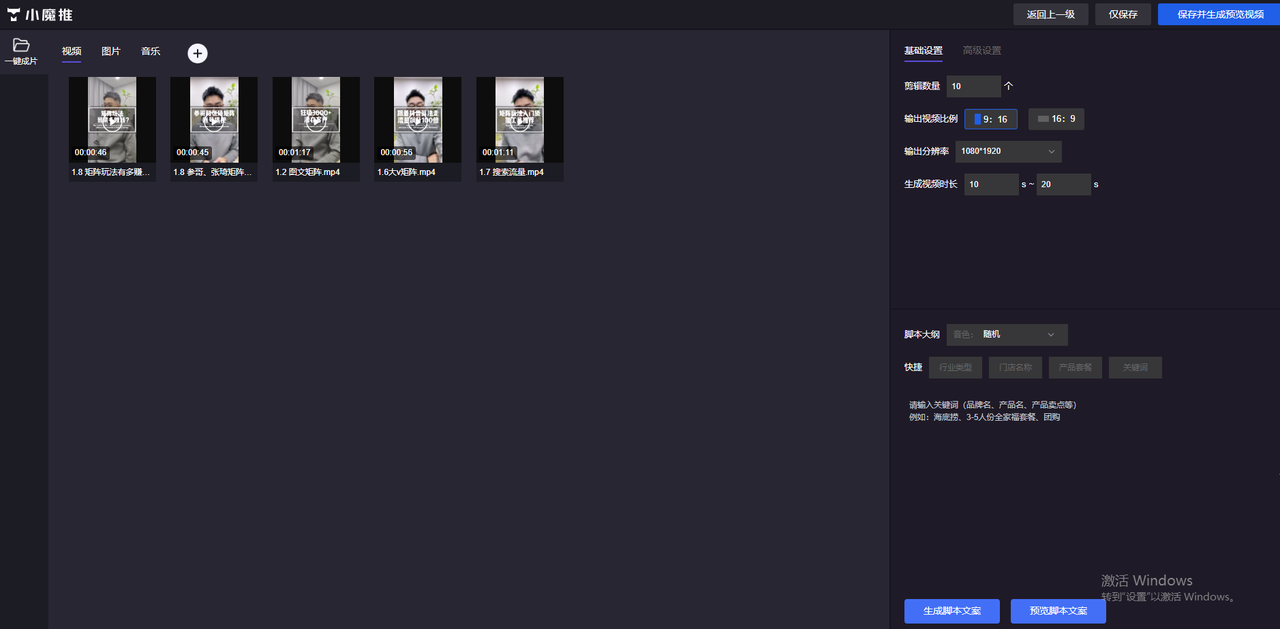Choose the 16:9 landscape aspect ratio

coord(1056,119)
